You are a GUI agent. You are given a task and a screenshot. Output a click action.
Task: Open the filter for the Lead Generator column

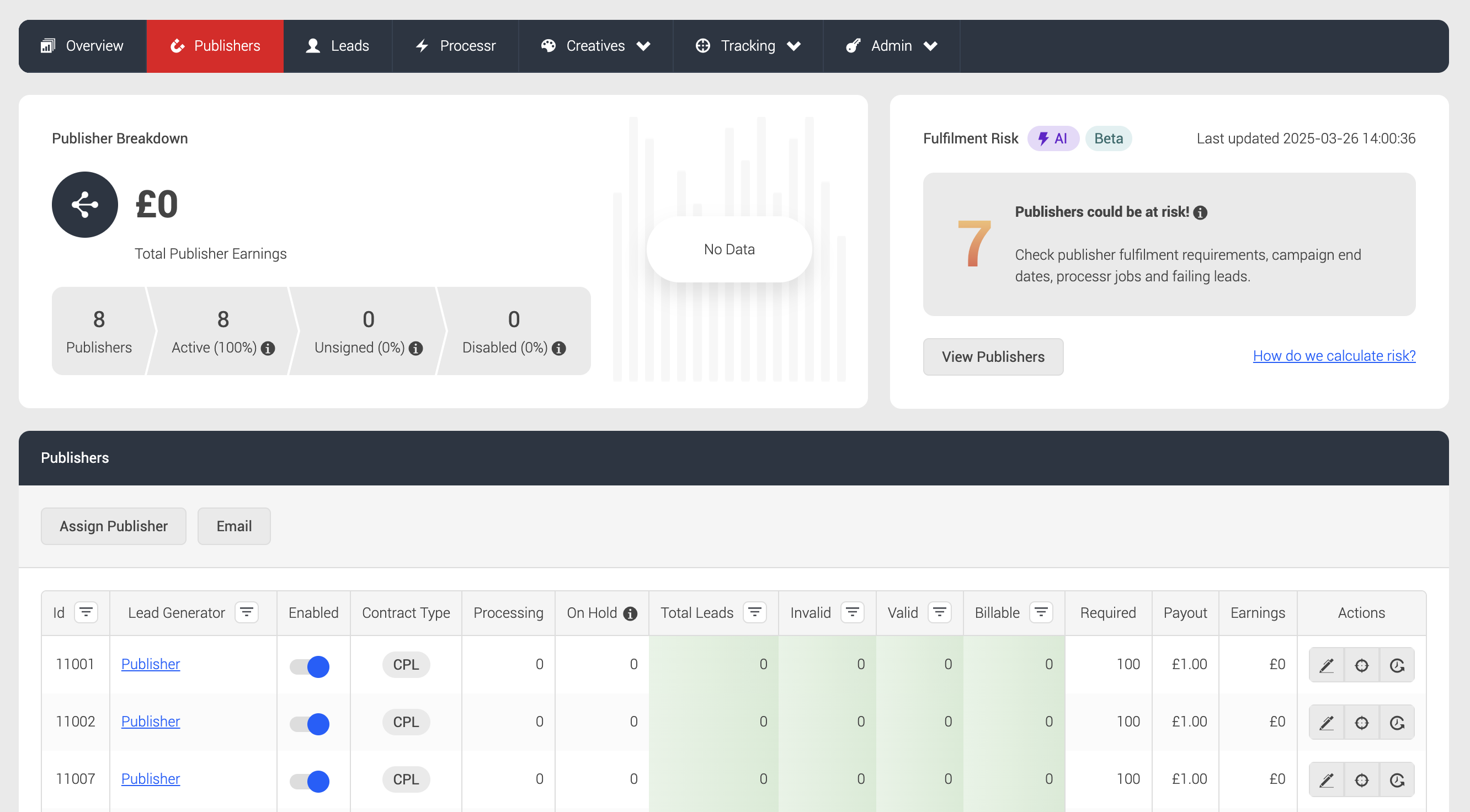pos(247,612)
